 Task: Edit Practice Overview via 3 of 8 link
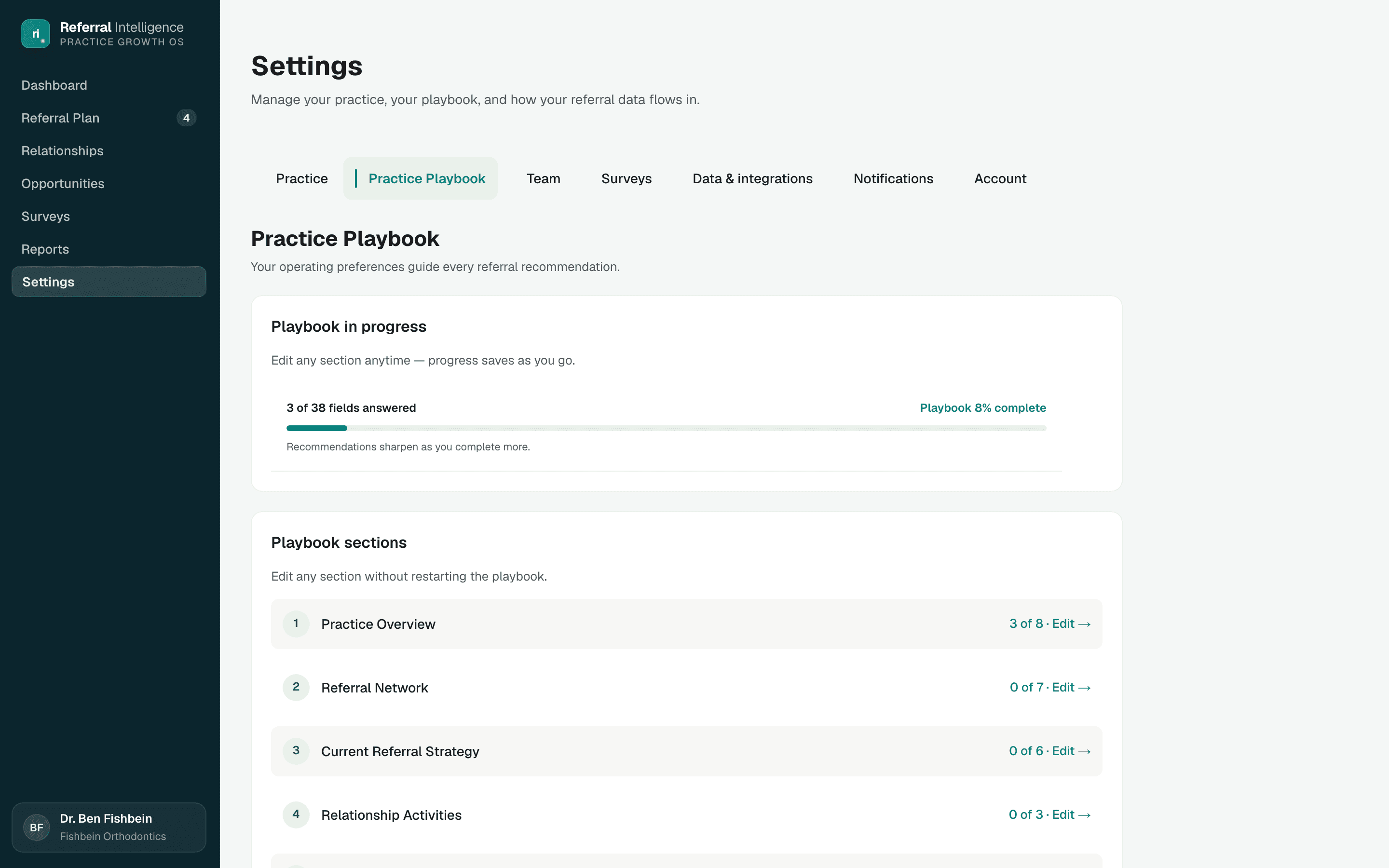coord(1050,624)
